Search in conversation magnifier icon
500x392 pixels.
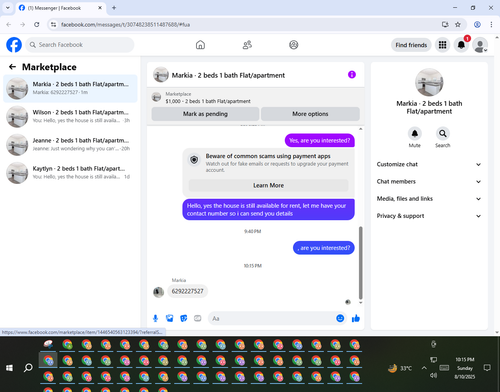(x=443, y=133)
